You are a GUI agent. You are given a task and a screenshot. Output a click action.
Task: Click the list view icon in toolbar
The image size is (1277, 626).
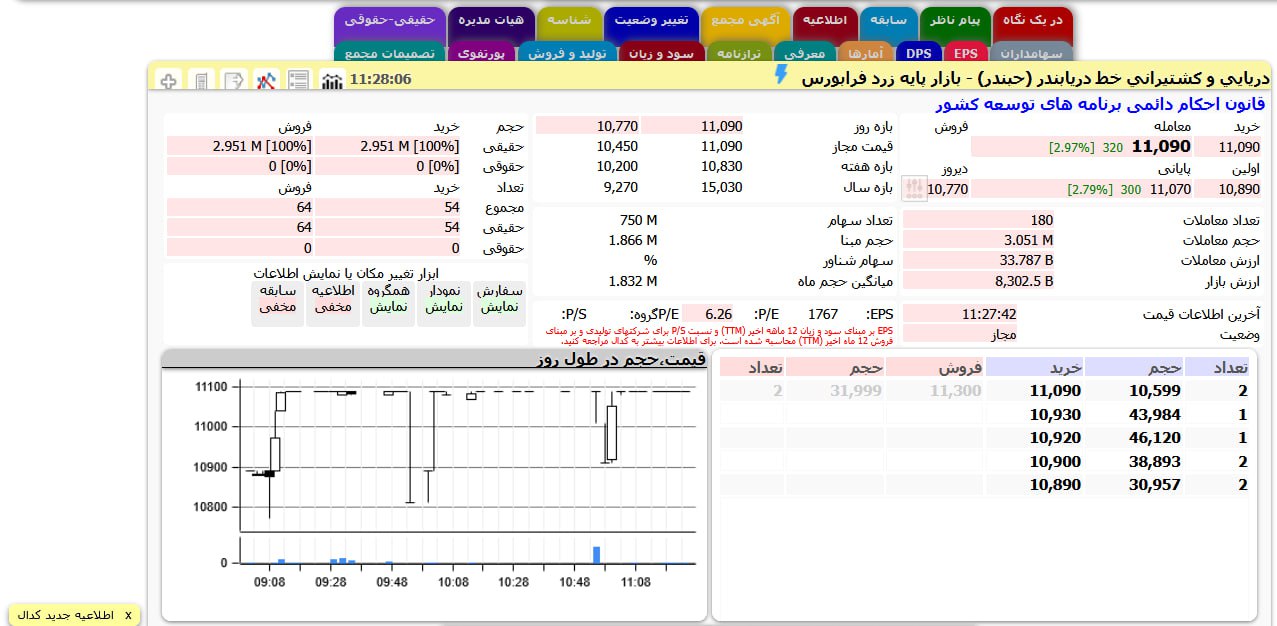click(298, 80)
